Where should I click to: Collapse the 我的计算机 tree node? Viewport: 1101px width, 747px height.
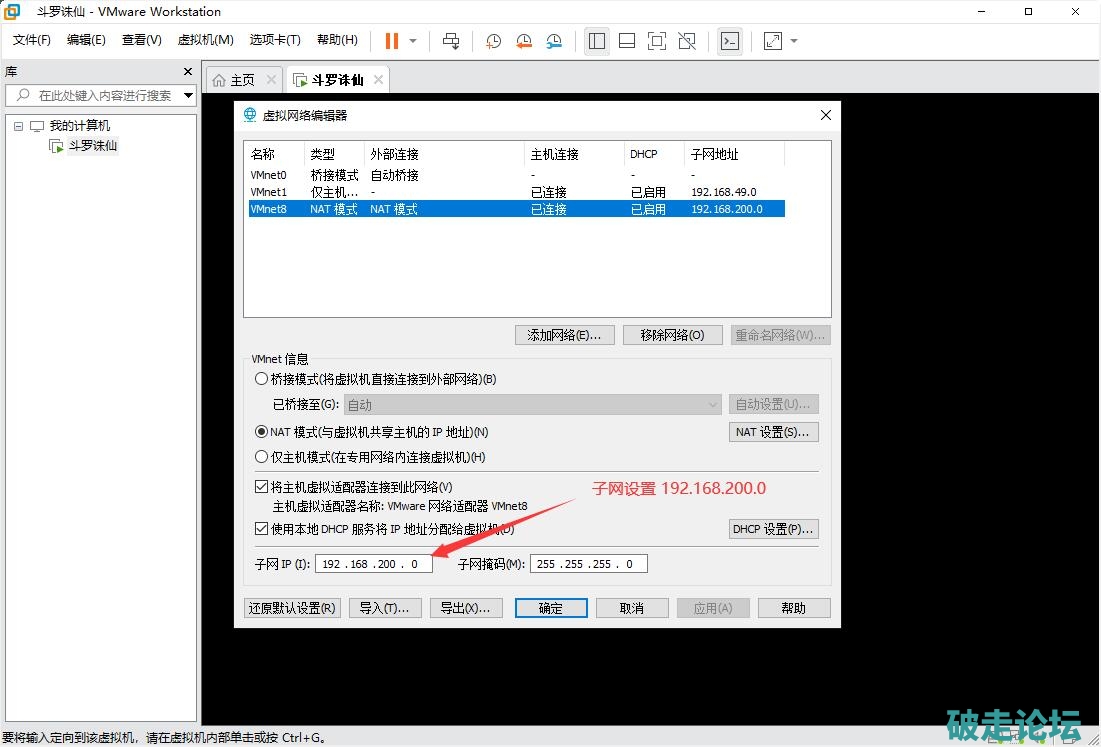tap(18, 126)
